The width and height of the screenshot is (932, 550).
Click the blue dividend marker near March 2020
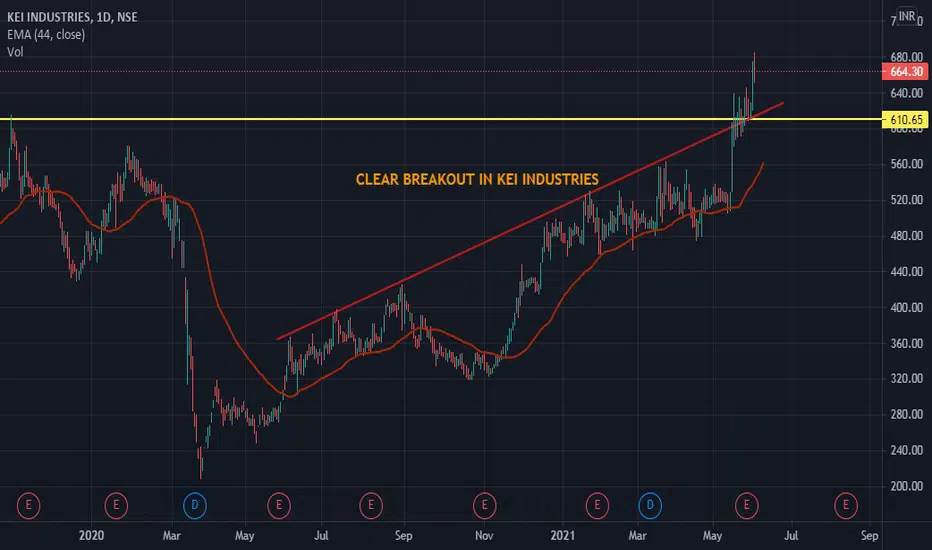coord(194,506)
